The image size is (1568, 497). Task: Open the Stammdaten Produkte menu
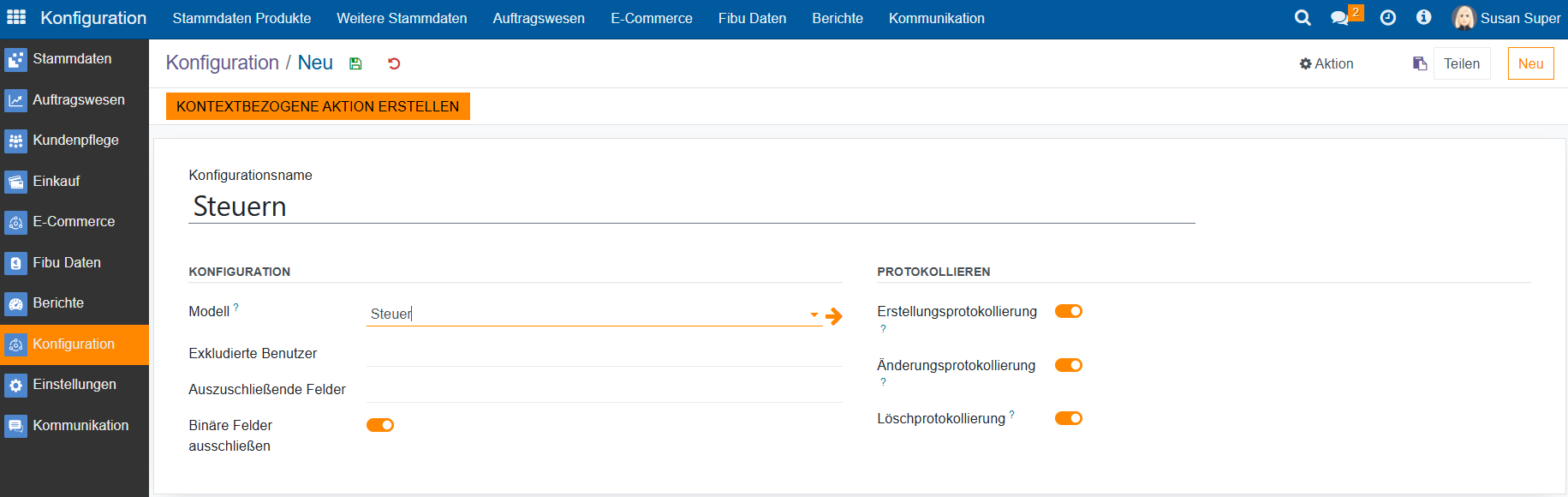(241, 18)
